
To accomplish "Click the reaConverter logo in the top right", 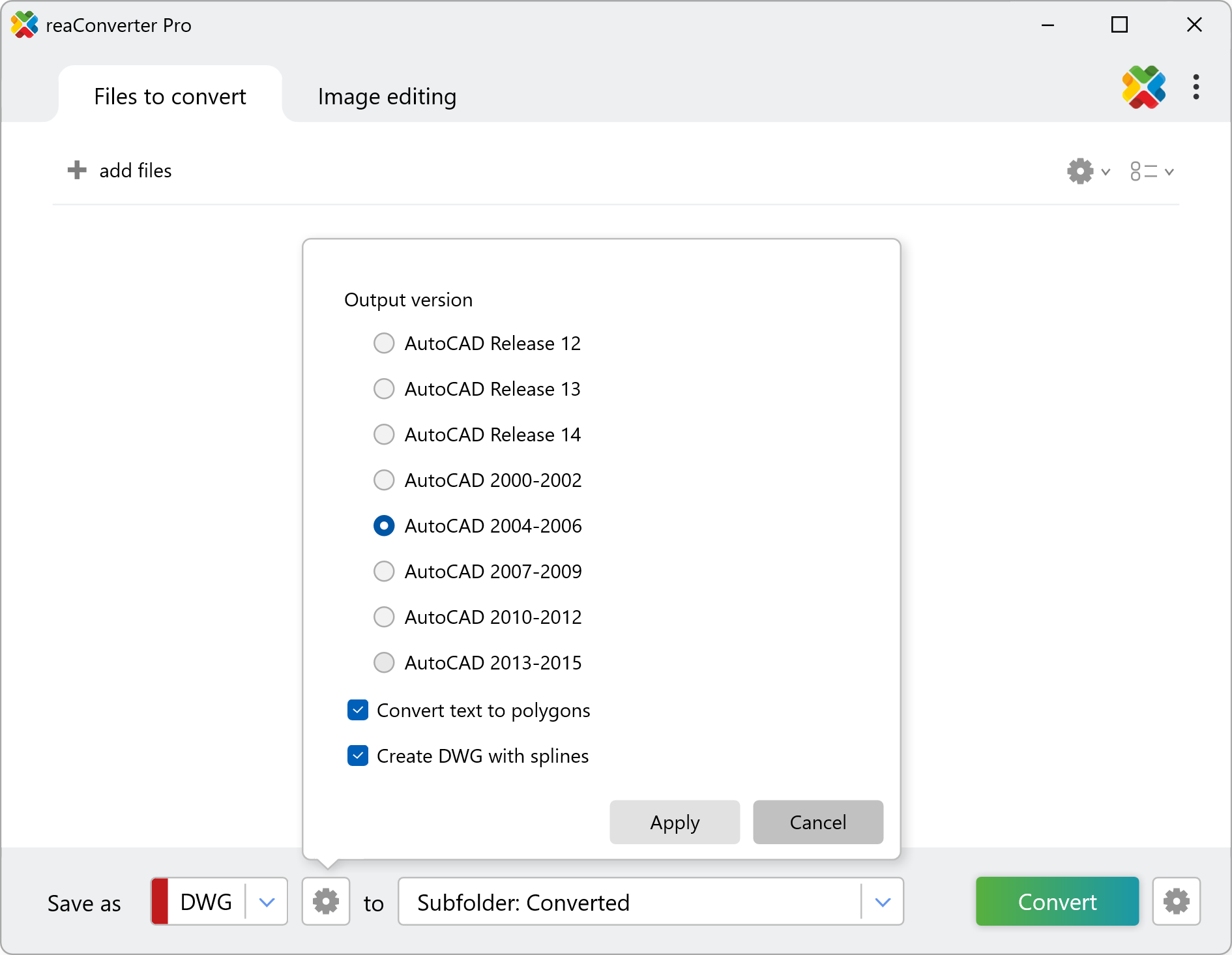I will pos(1143,87).
